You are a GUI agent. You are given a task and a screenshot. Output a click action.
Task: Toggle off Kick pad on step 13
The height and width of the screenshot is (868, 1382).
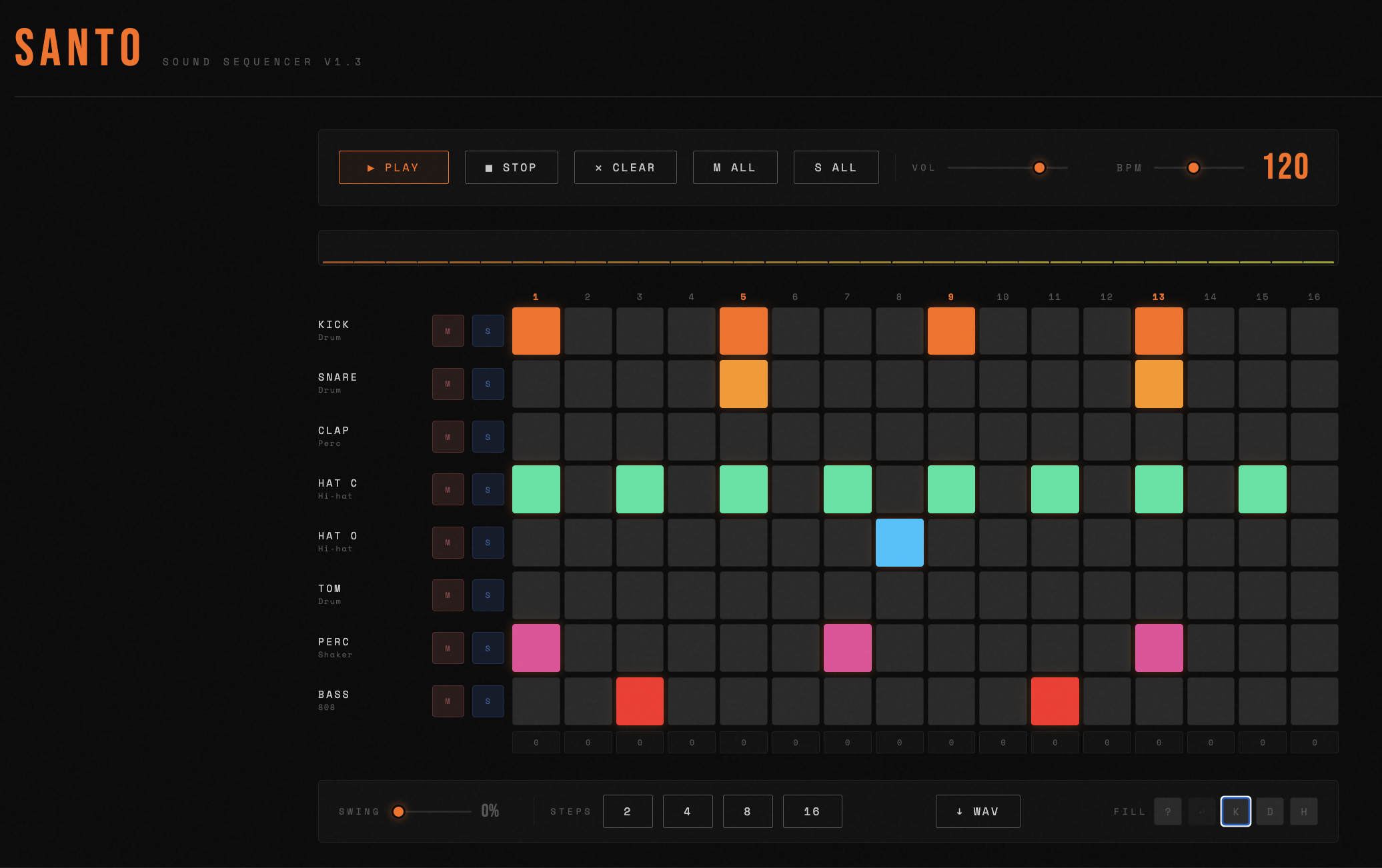click(1159, 331)
